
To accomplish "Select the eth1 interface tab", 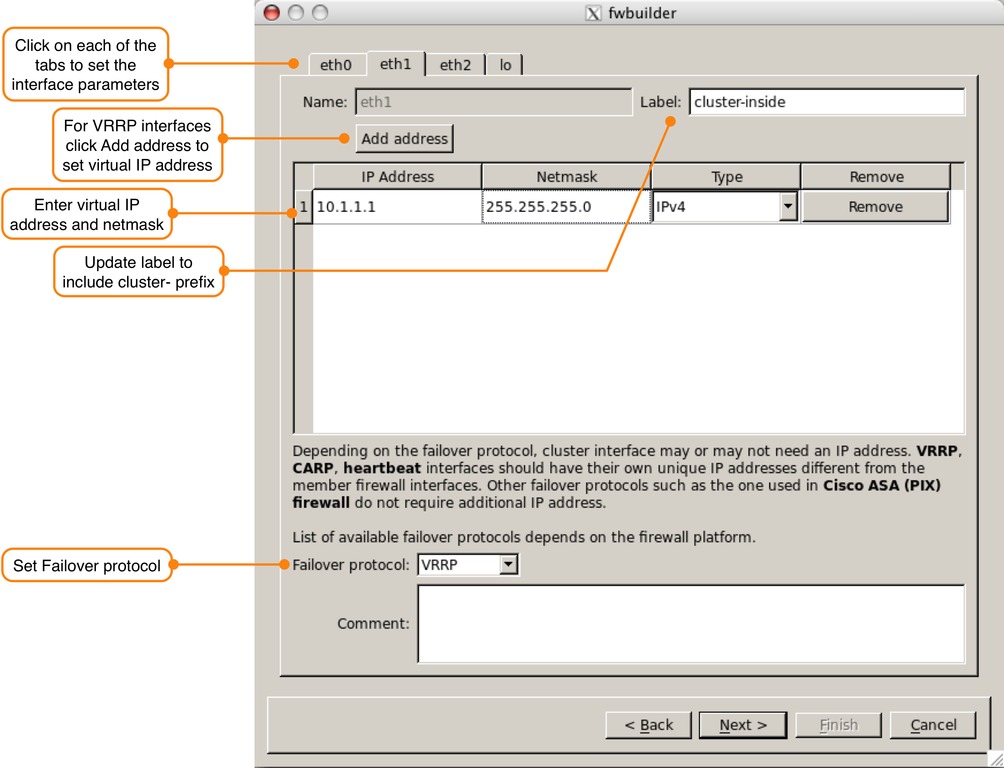I will [395, 64].
